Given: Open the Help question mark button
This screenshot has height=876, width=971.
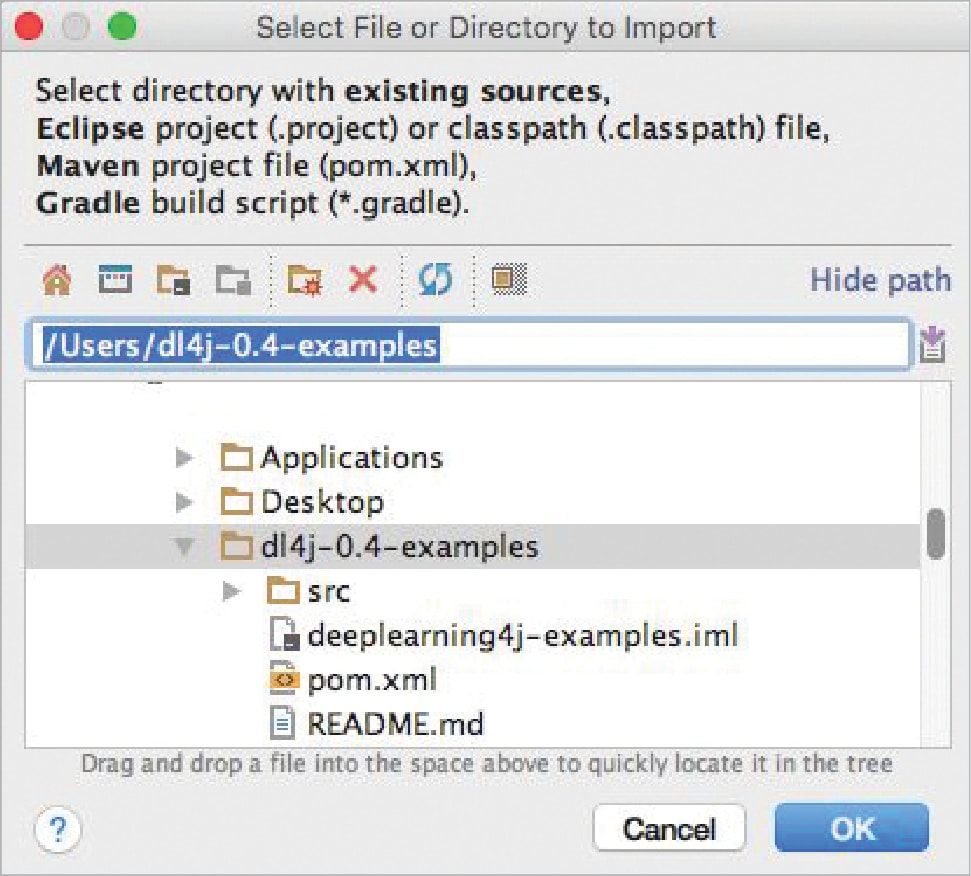Looking at the screenshot, I should 57,829.
